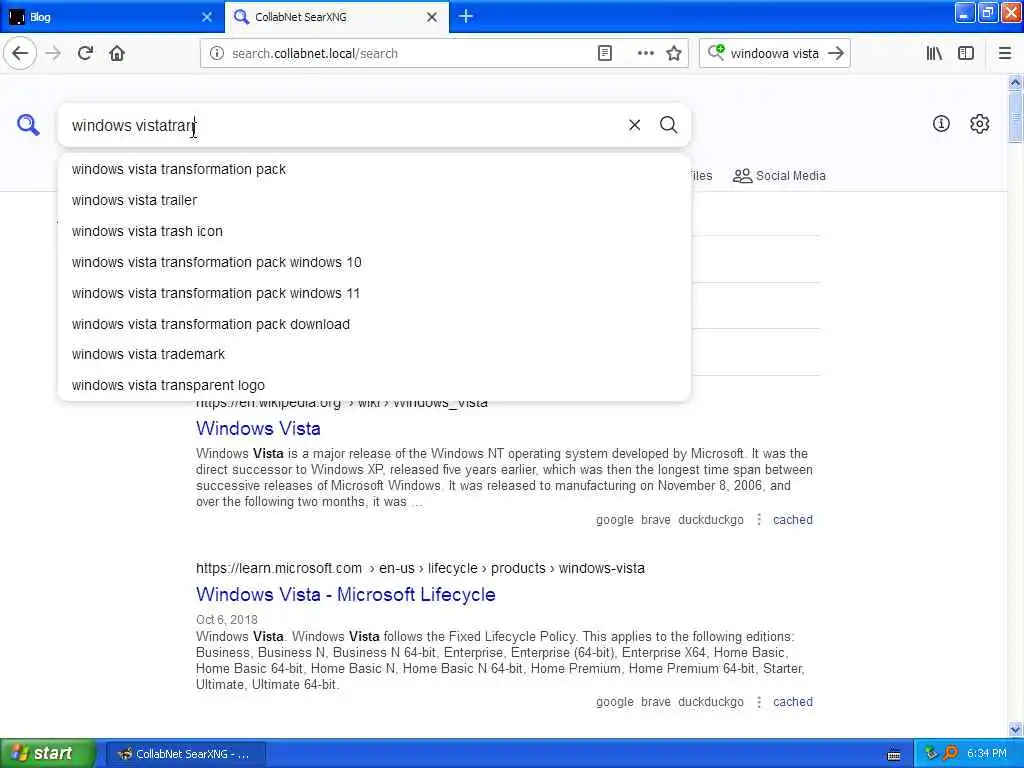Toggle reader view in address bar
This screenshot has width=1024, height=768.
tap(605, 54)
